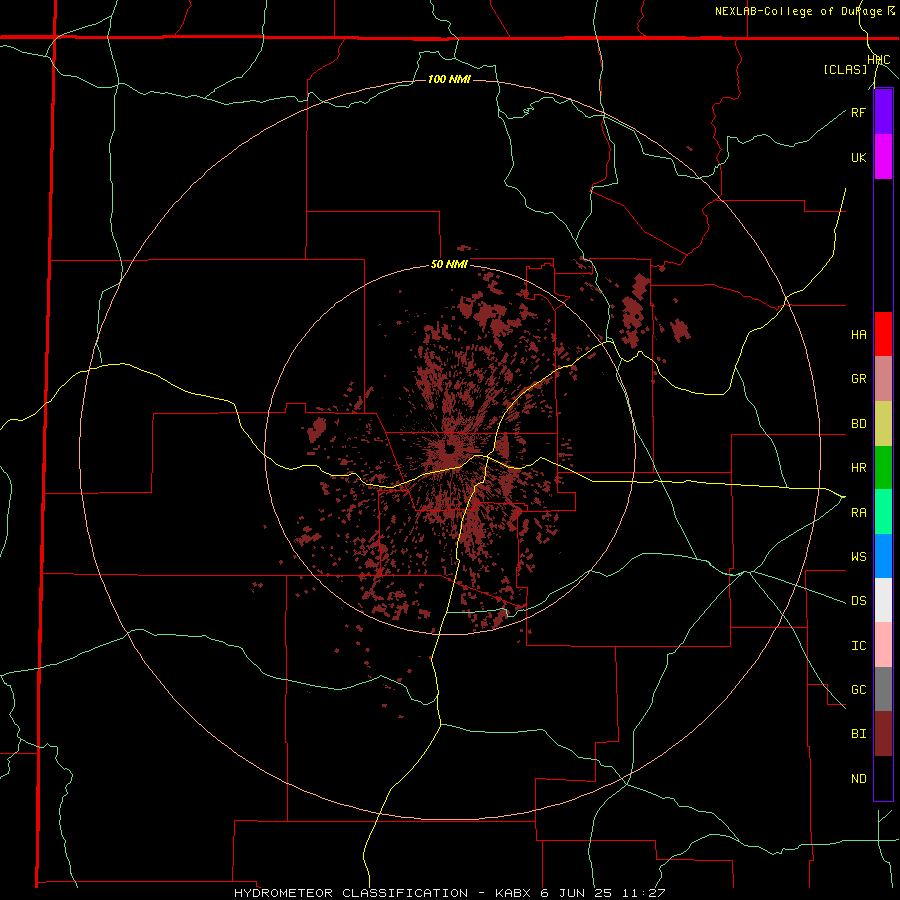Click the IC pink legend swatch
This screenshot has width=900, height=900.
click(883, 645)
